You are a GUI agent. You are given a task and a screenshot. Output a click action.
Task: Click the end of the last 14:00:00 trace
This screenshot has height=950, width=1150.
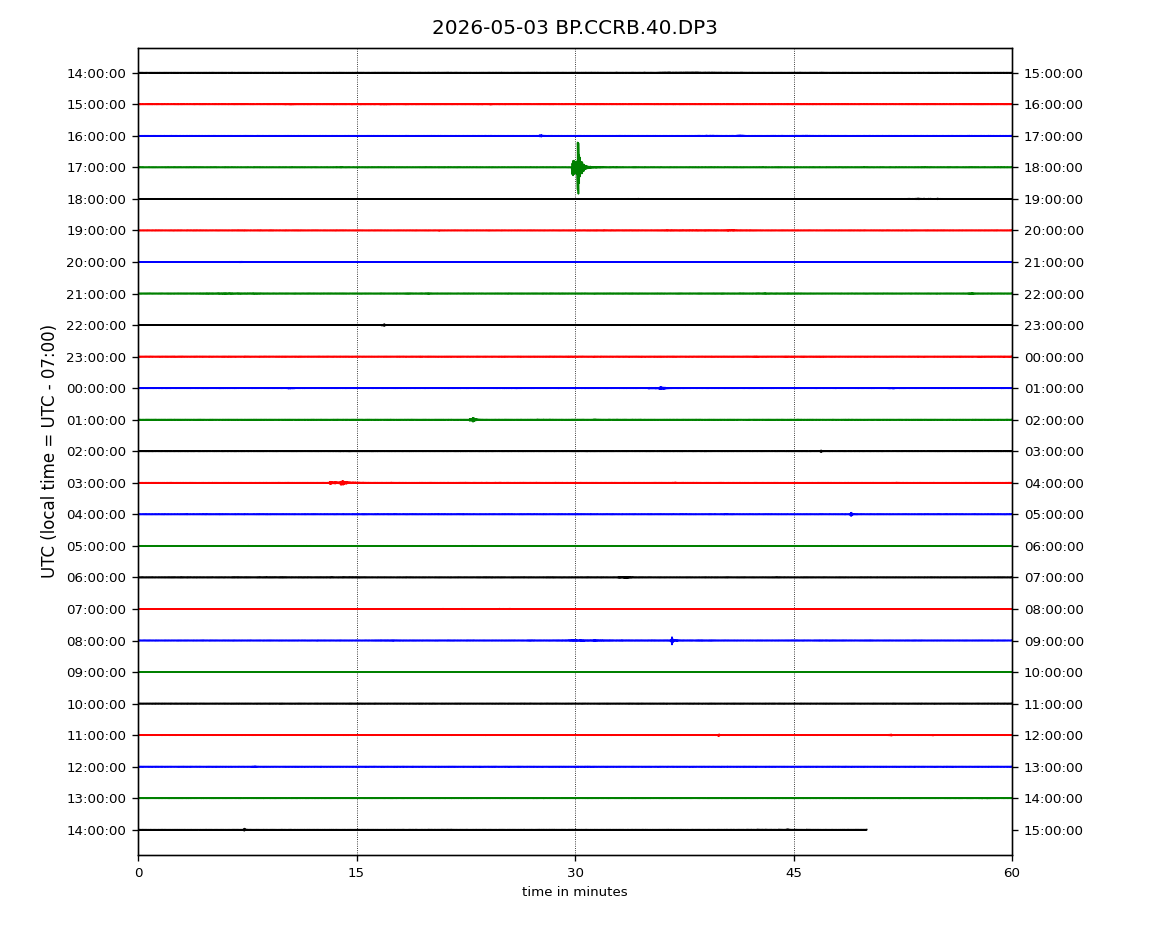(x=866, y=830)
